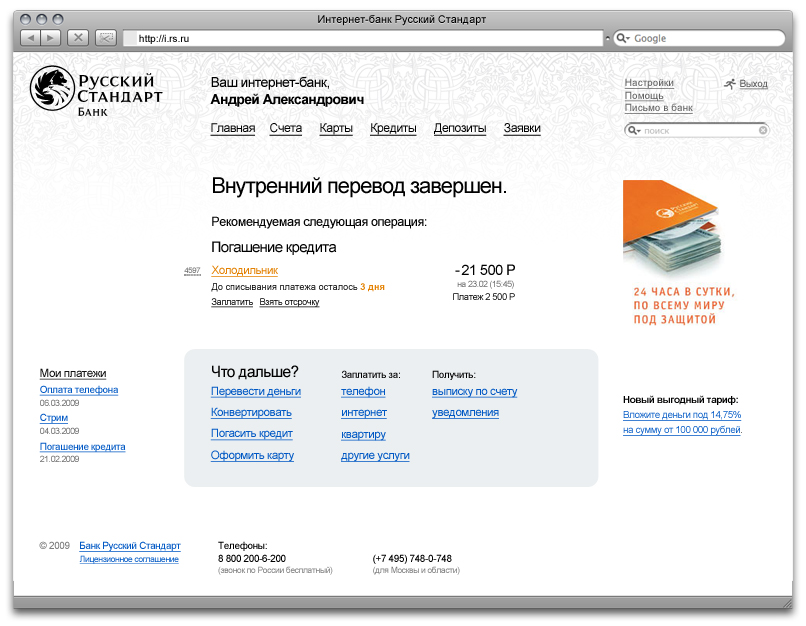The width and height of the screenshot is (806, 626).
Task: Click the browser back arrow button
Action: pyautogui.click(x=30, y=38)
